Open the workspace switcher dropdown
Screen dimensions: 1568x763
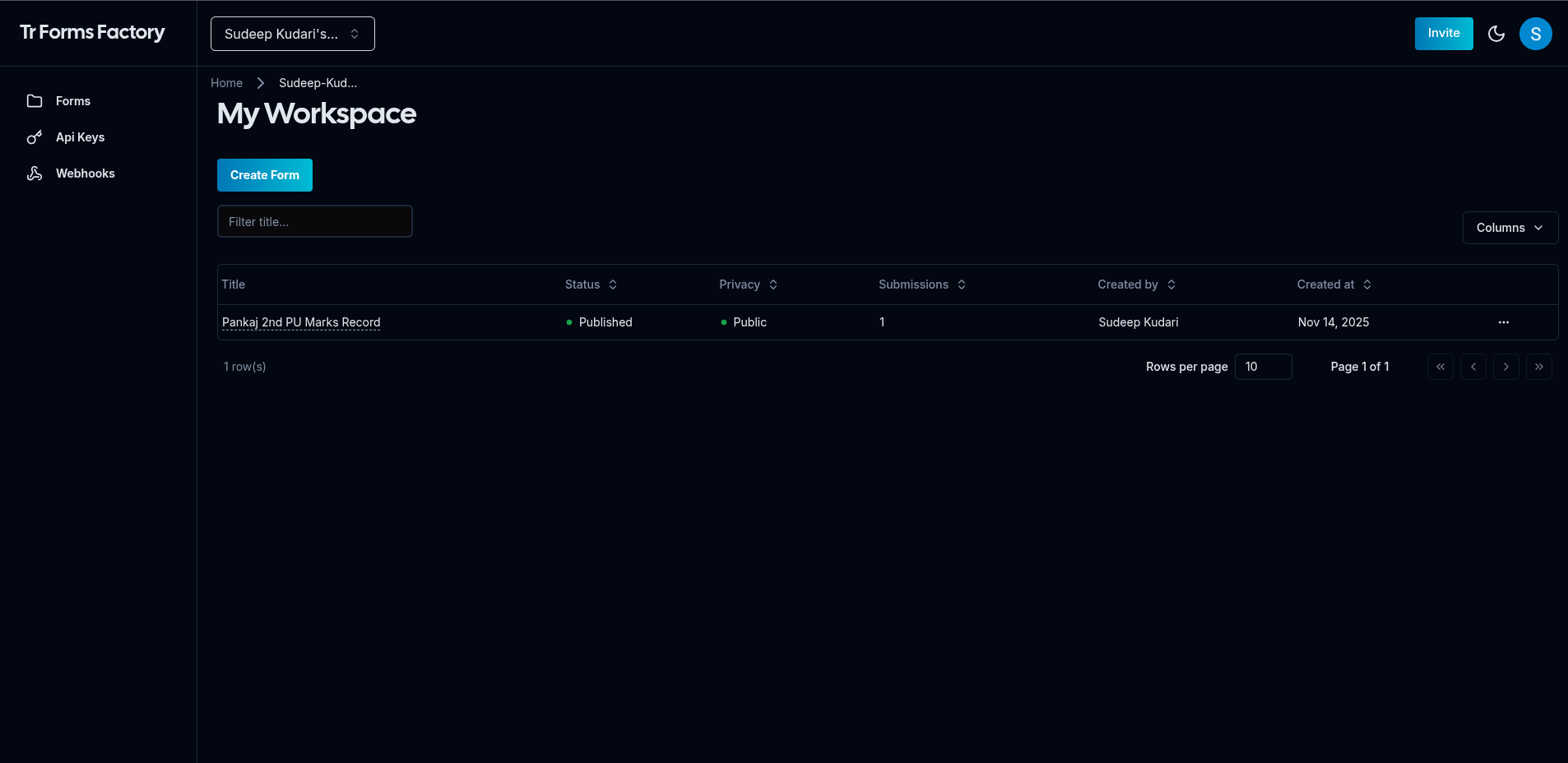tap(292, 34)
